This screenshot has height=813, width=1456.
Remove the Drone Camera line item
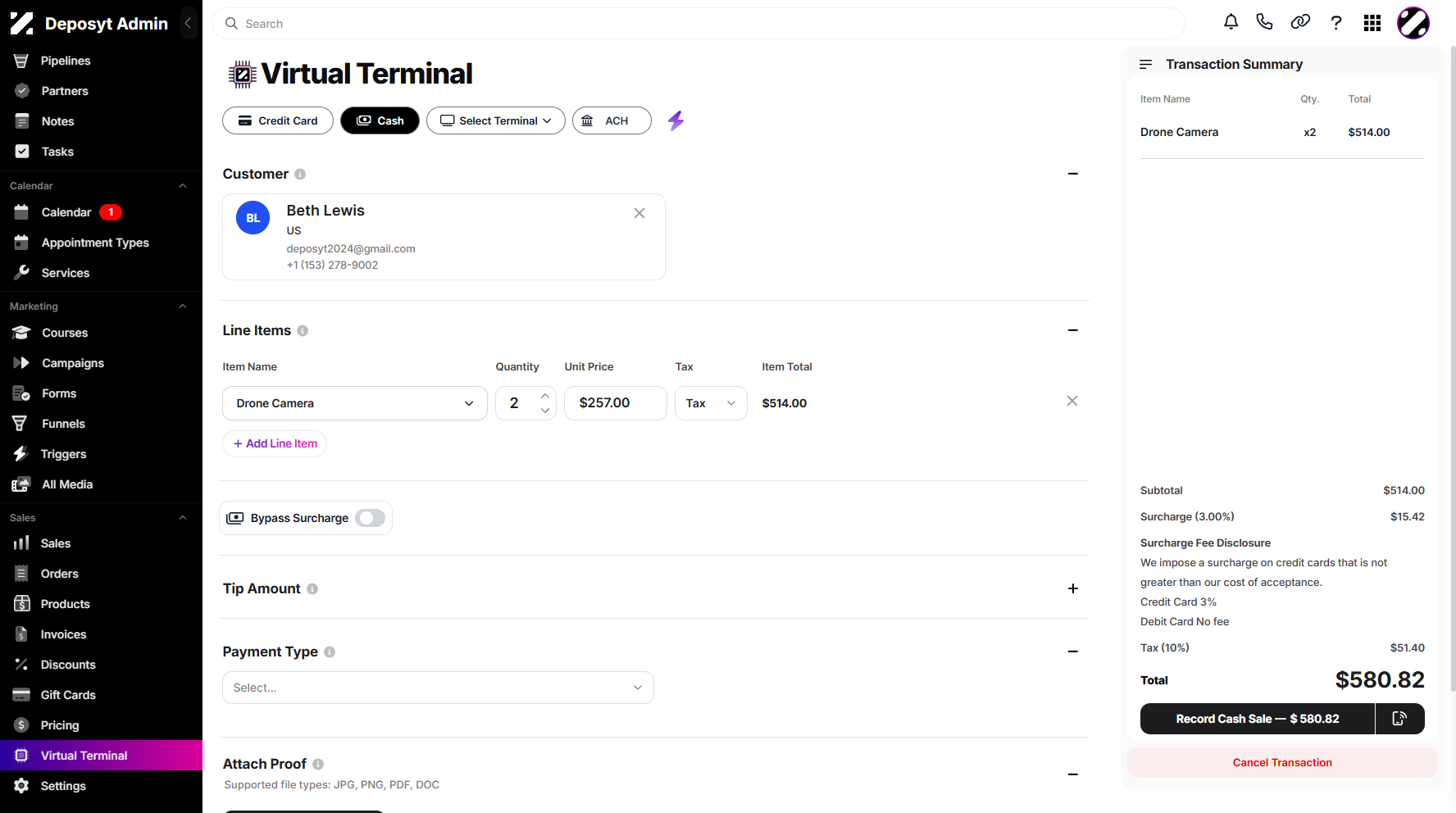pos(1072,401)
